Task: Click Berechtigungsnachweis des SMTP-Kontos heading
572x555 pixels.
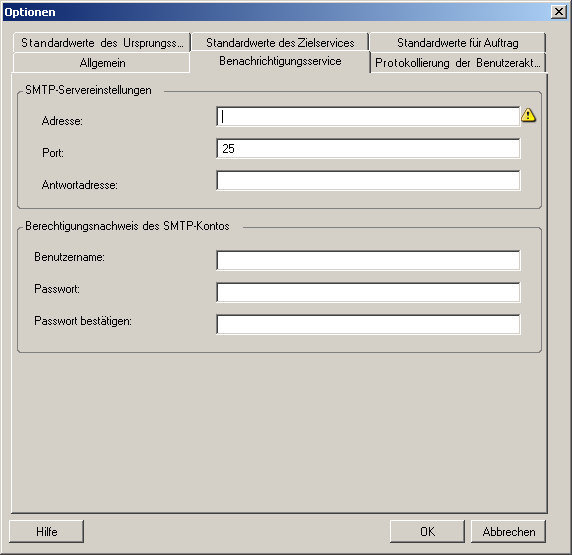Action: tap(127, 226)
